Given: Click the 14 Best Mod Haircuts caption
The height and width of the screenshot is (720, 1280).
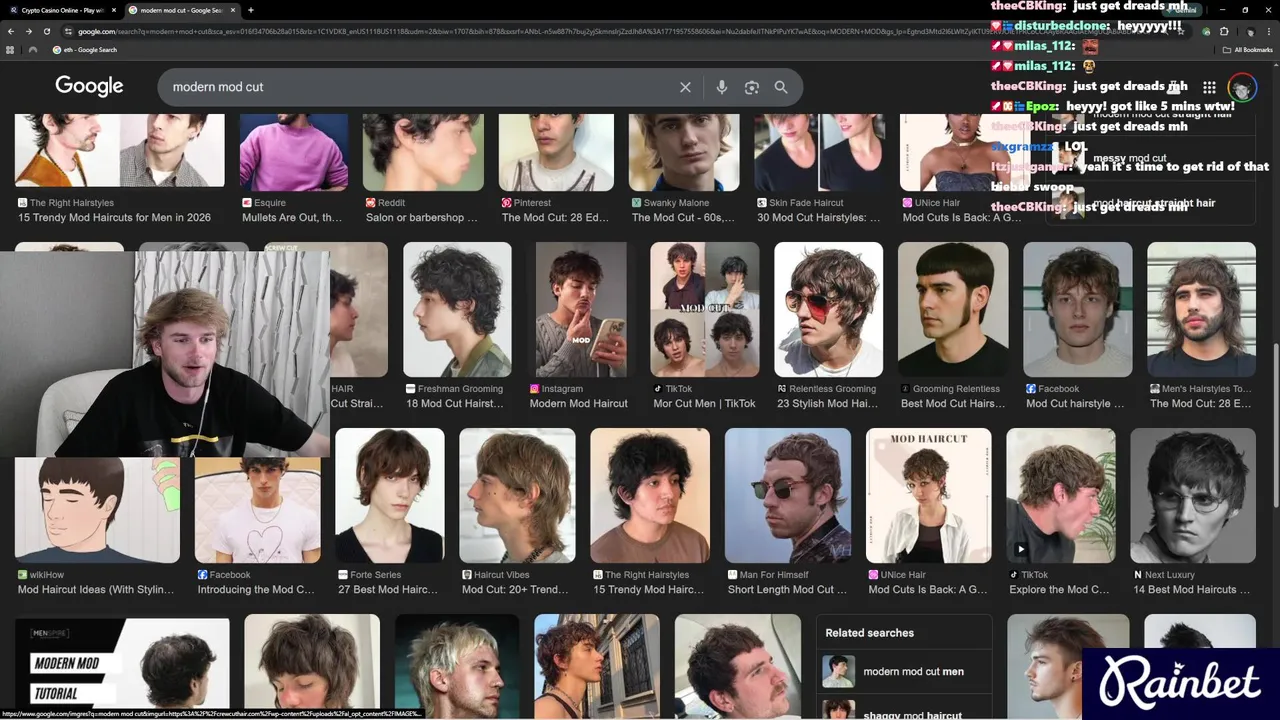Looking at the screenshot, I should click(1192, 589).
